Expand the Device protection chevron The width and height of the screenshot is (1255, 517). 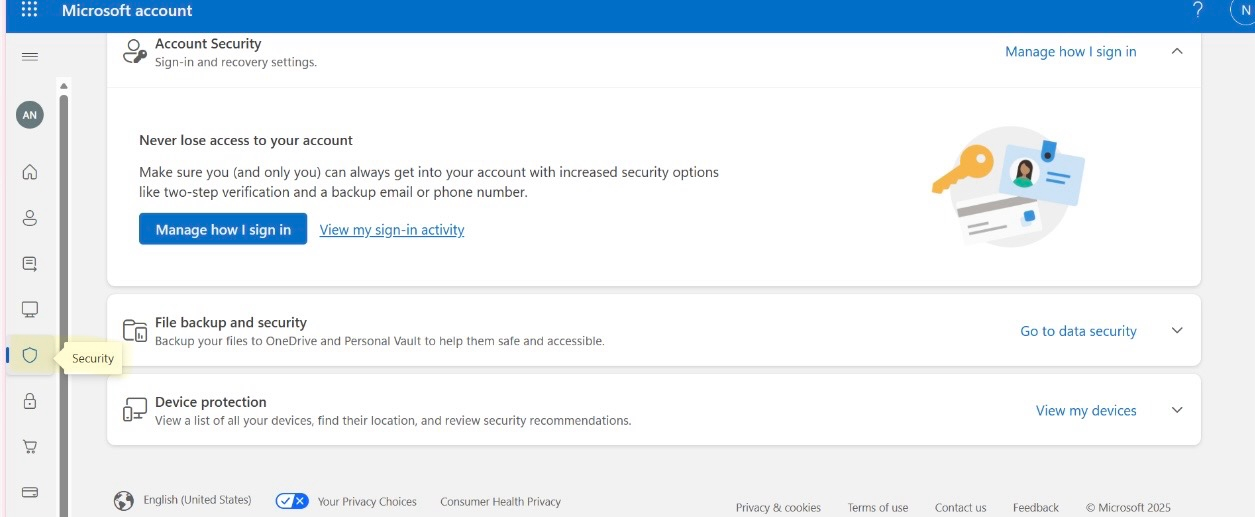click(x=1177, y=410)
